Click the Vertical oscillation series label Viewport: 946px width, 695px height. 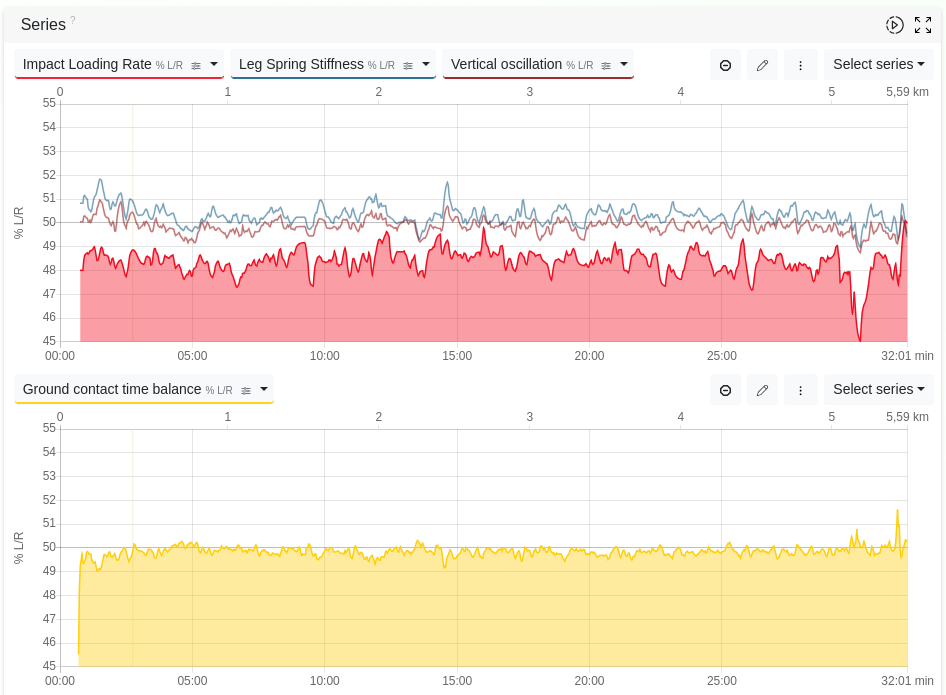click(x=506, y=64)
